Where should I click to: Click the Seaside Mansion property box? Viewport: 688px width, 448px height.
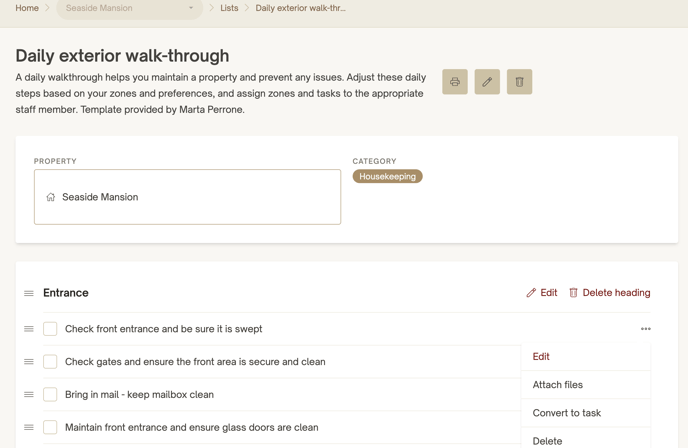click(187, 197)
